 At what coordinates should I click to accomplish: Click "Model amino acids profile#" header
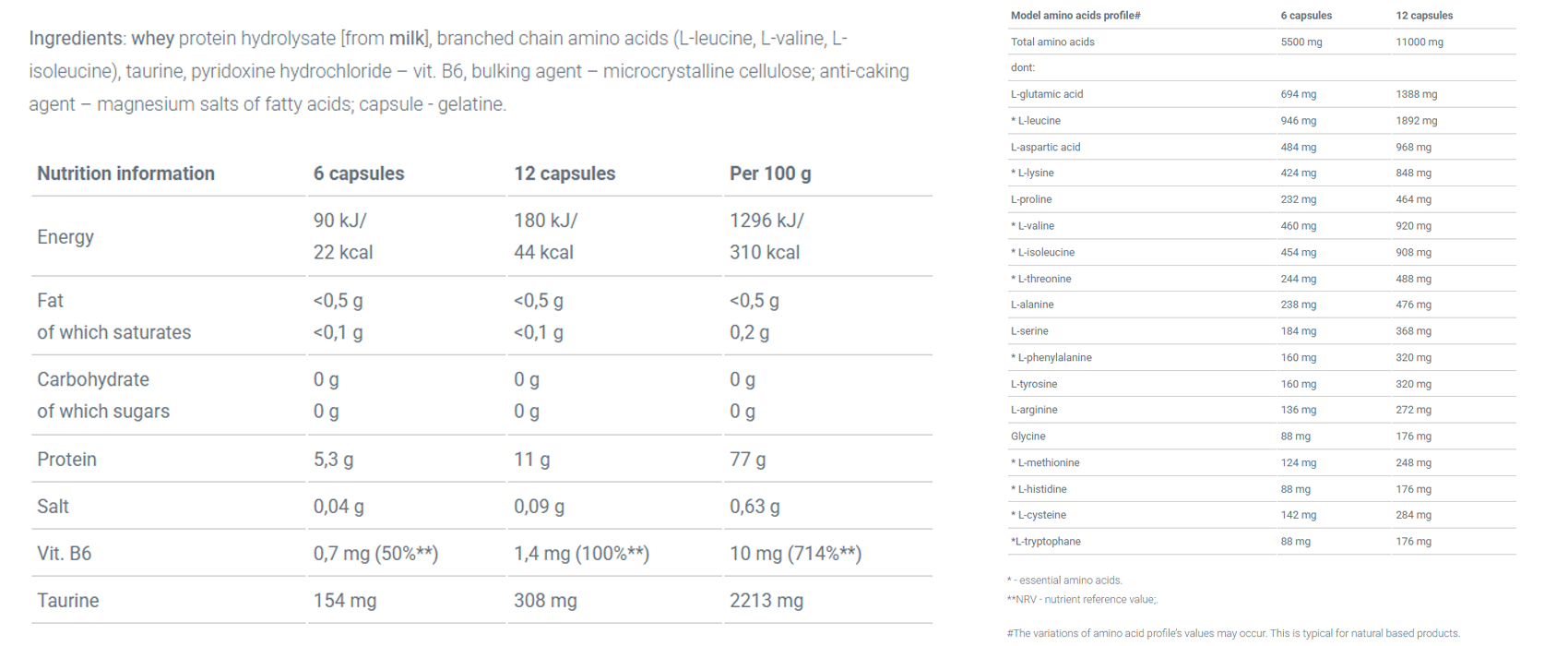[x=1075, y=16]
